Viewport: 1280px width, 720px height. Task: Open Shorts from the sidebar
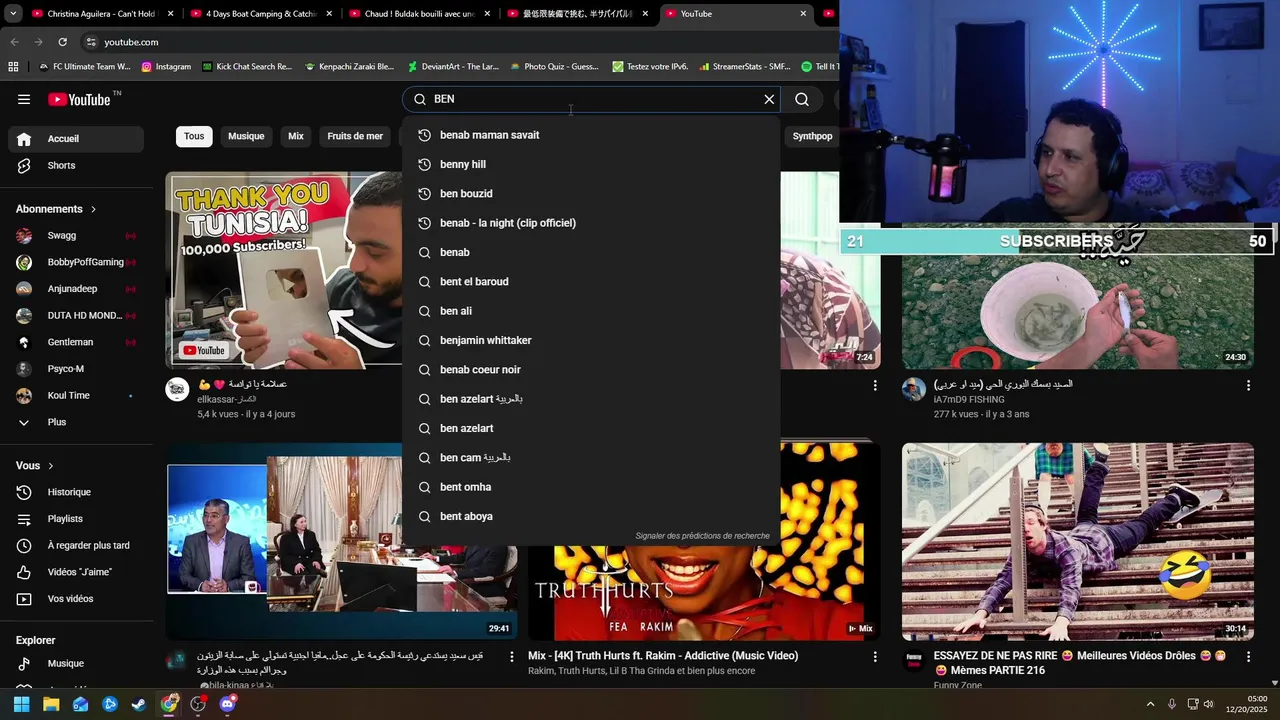[76, 165]
